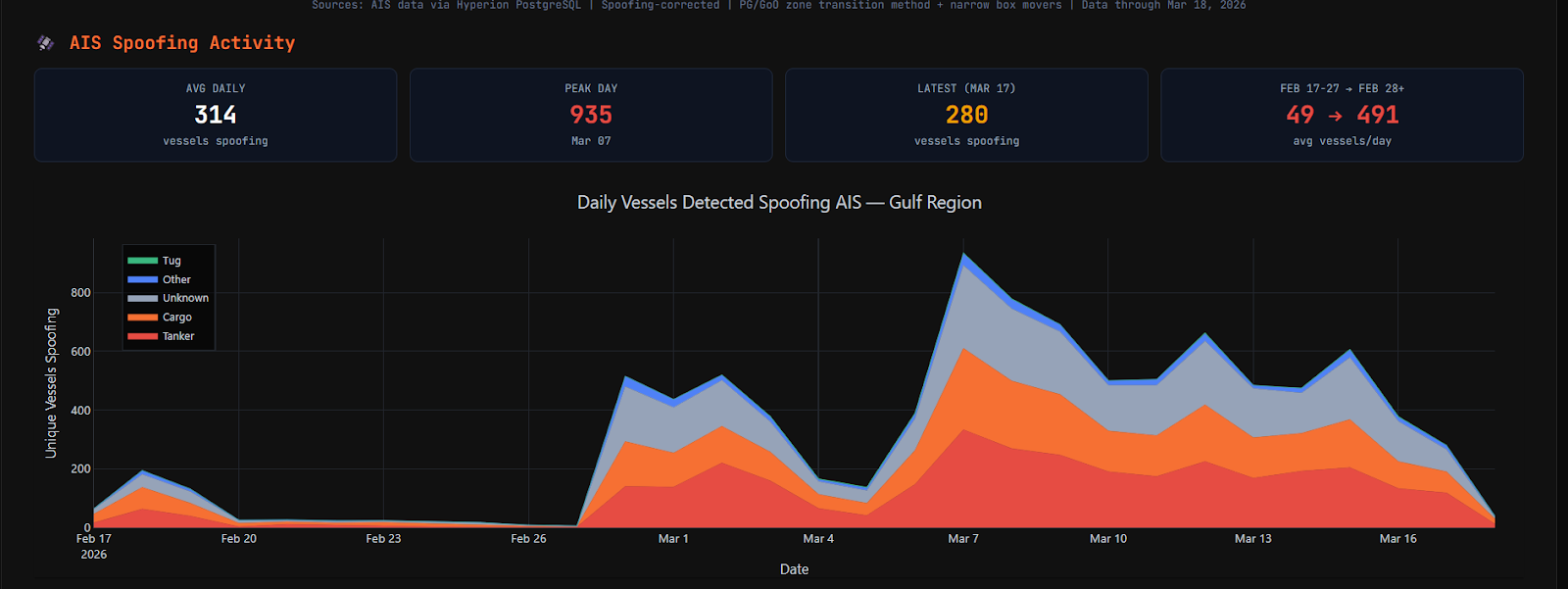
Task: Click the 491 avg vessels/day figure
Action: tap(1378, 115)
